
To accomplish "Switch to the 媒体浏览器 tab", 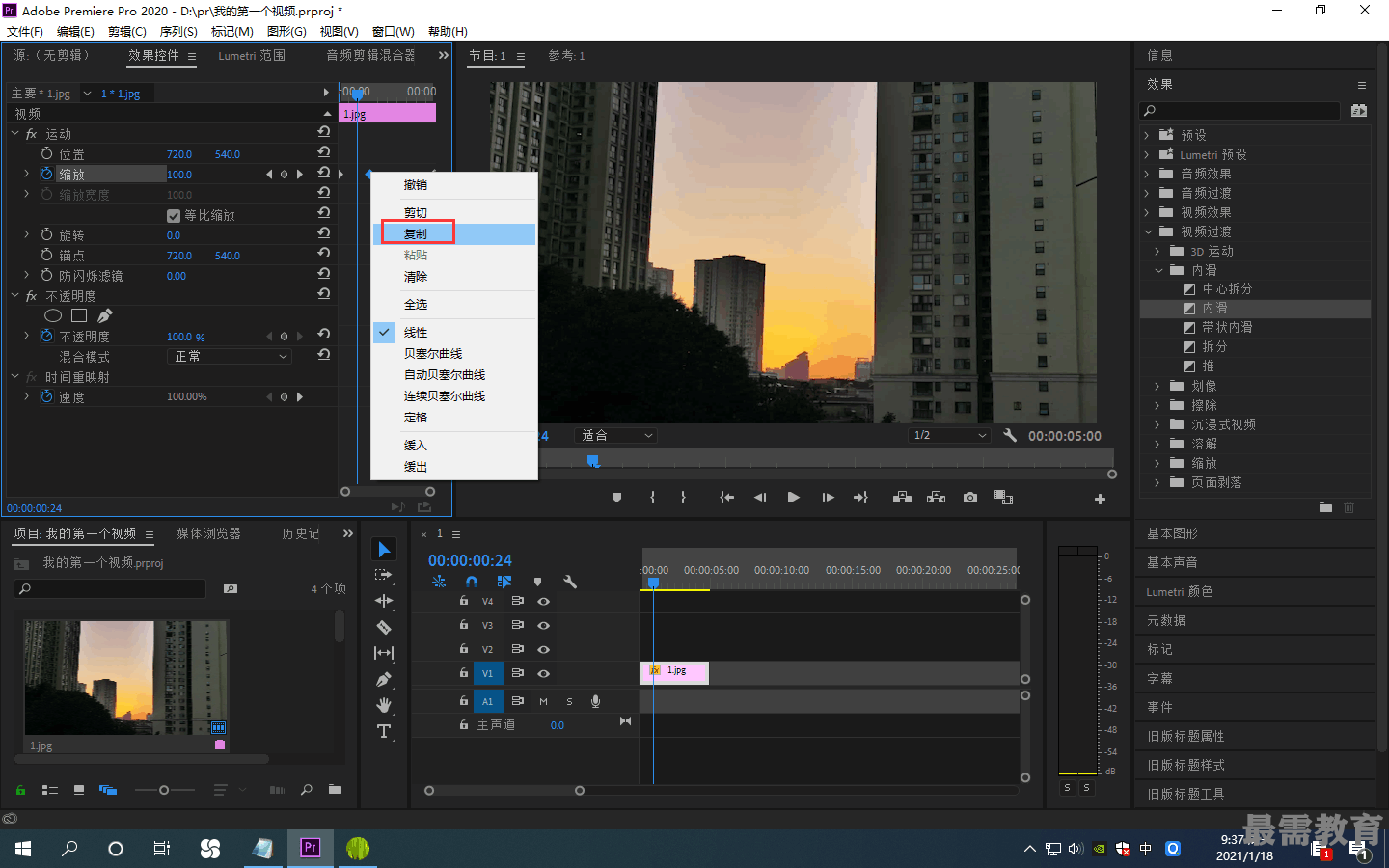I will click(208, 533).
